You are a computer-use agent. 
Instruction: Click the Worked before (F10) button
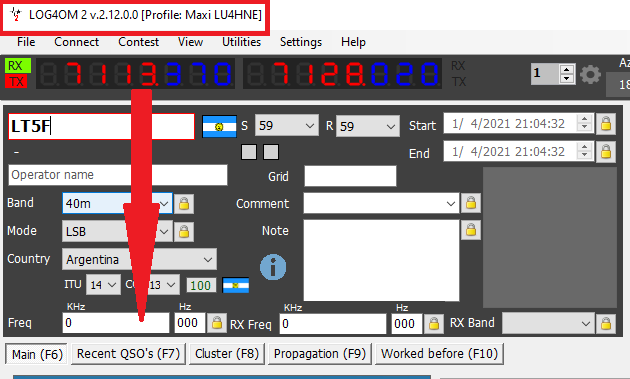(440, 354)
